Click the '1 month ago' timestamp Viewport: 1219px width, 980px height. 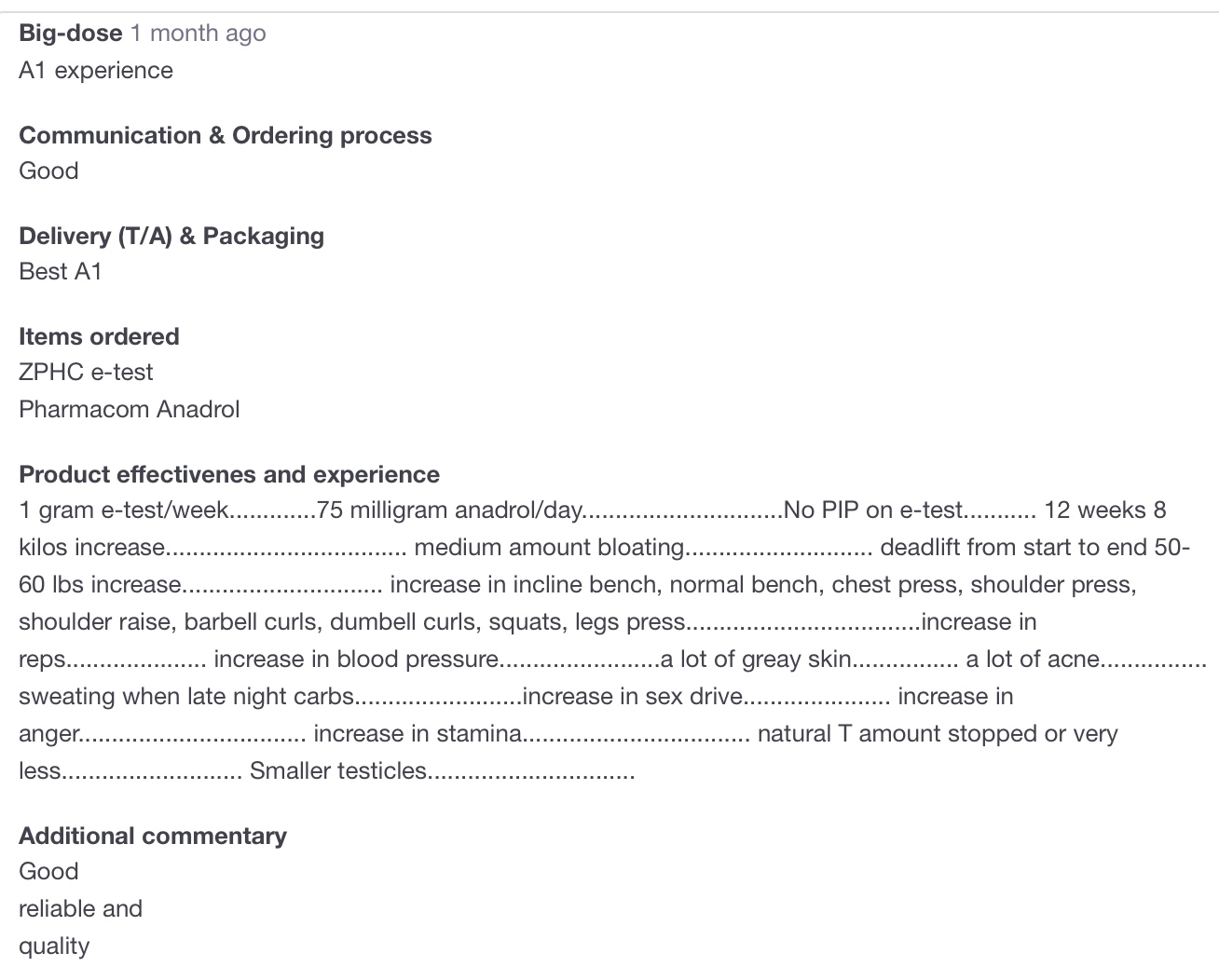[x=198, y=34]
